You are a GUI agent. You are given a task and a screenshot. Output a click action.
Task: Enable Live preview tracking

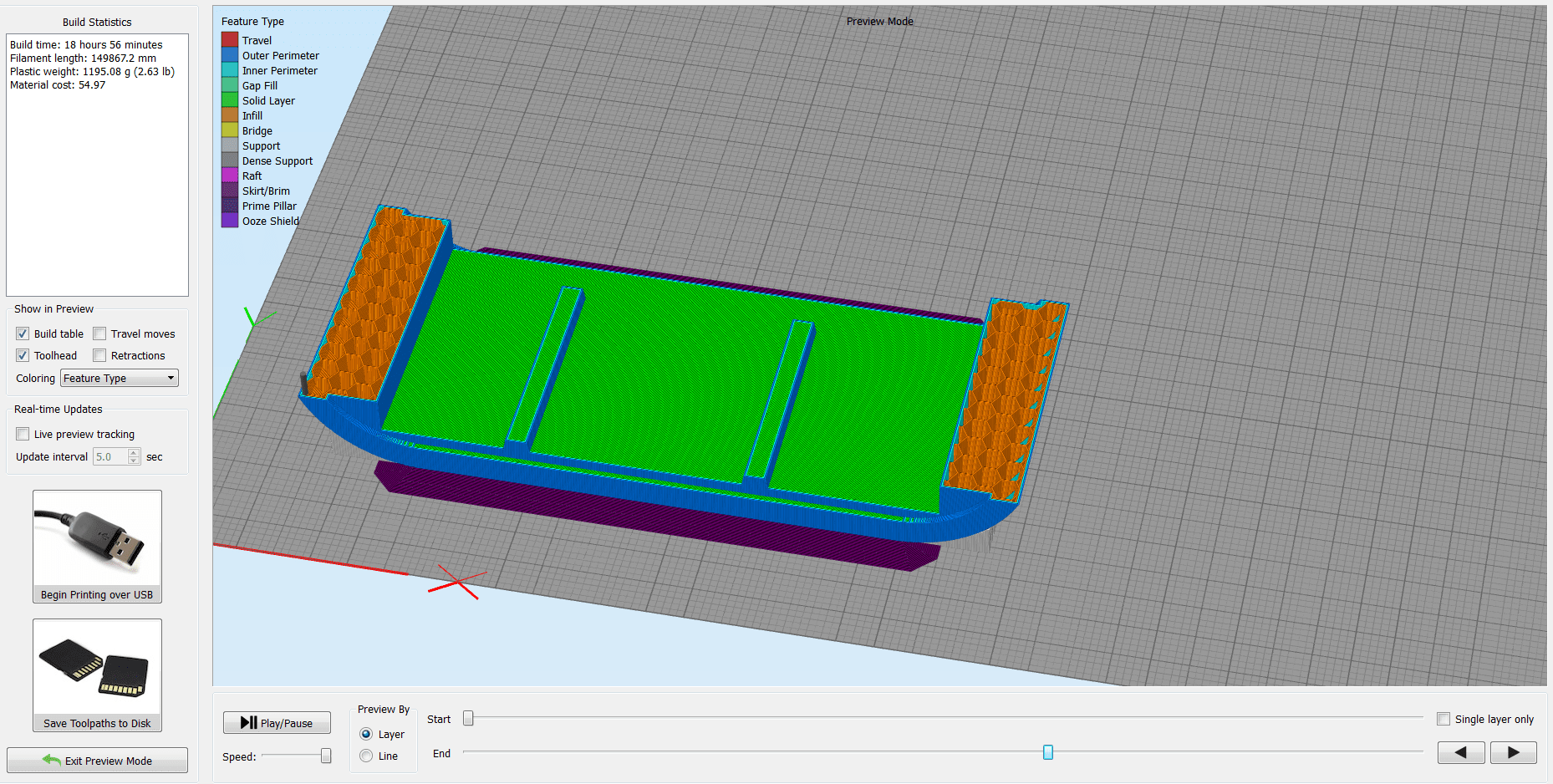[x=23, y=434]
